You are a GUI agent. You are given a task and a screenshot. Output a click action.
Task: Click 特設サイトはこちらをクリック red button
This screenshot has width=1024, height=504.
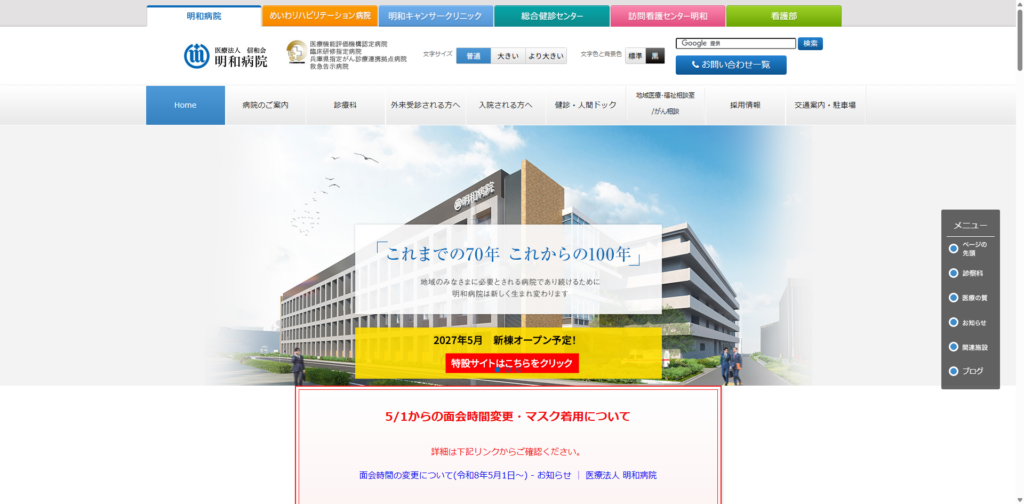[x=512, y=363]
